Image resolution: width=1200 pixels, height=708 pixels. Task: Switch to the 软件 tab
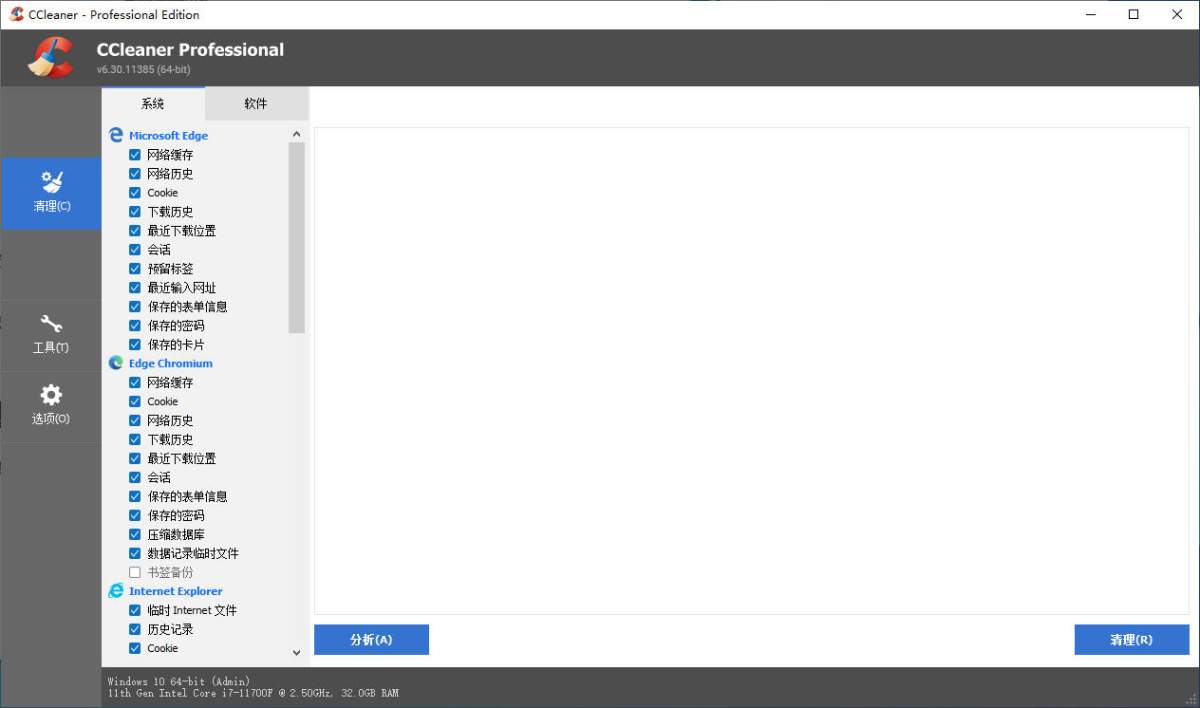click(x=256, y=103)
